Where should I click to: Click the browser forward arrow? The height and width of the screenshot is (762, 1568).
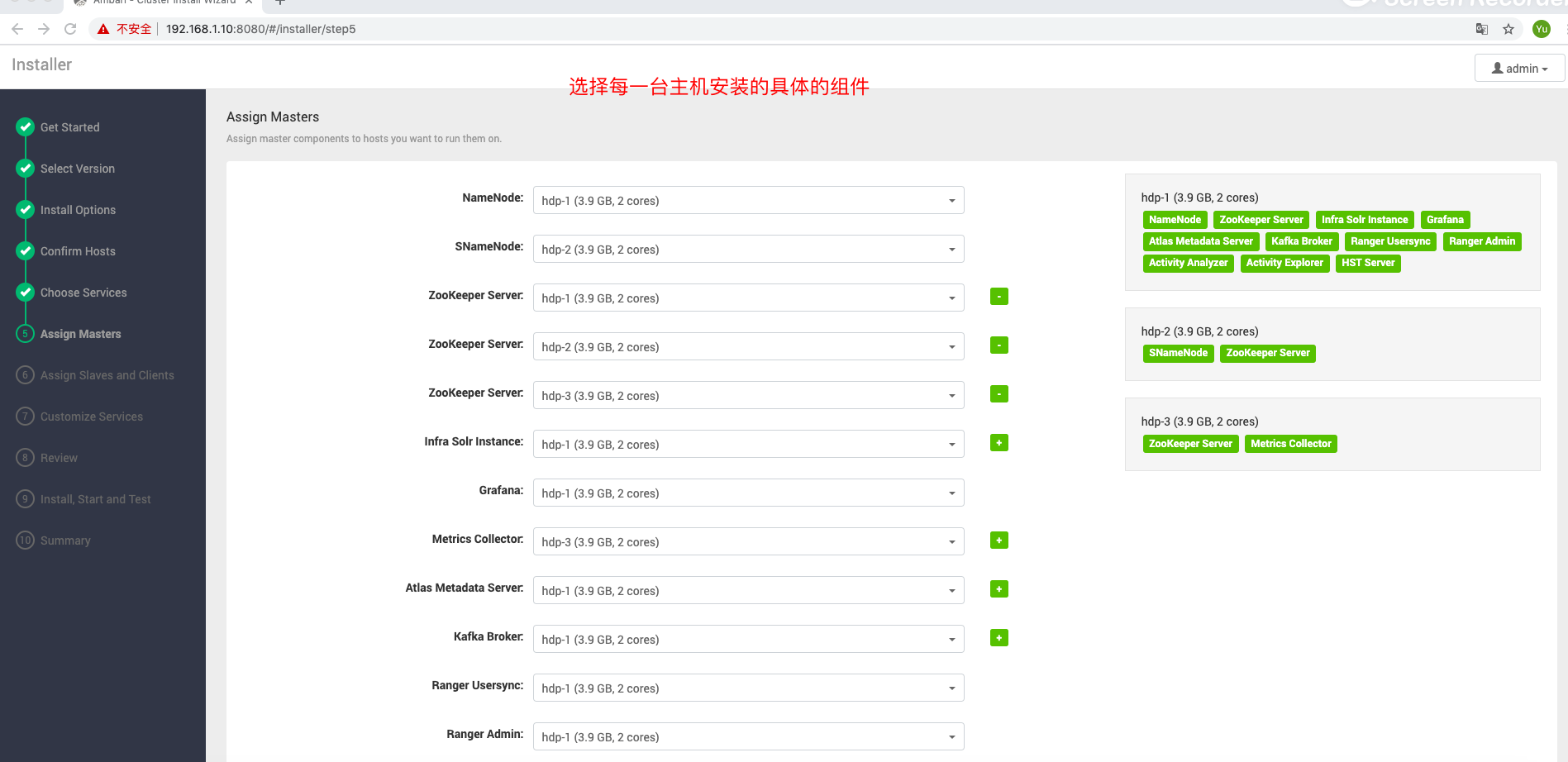(44, 29)
